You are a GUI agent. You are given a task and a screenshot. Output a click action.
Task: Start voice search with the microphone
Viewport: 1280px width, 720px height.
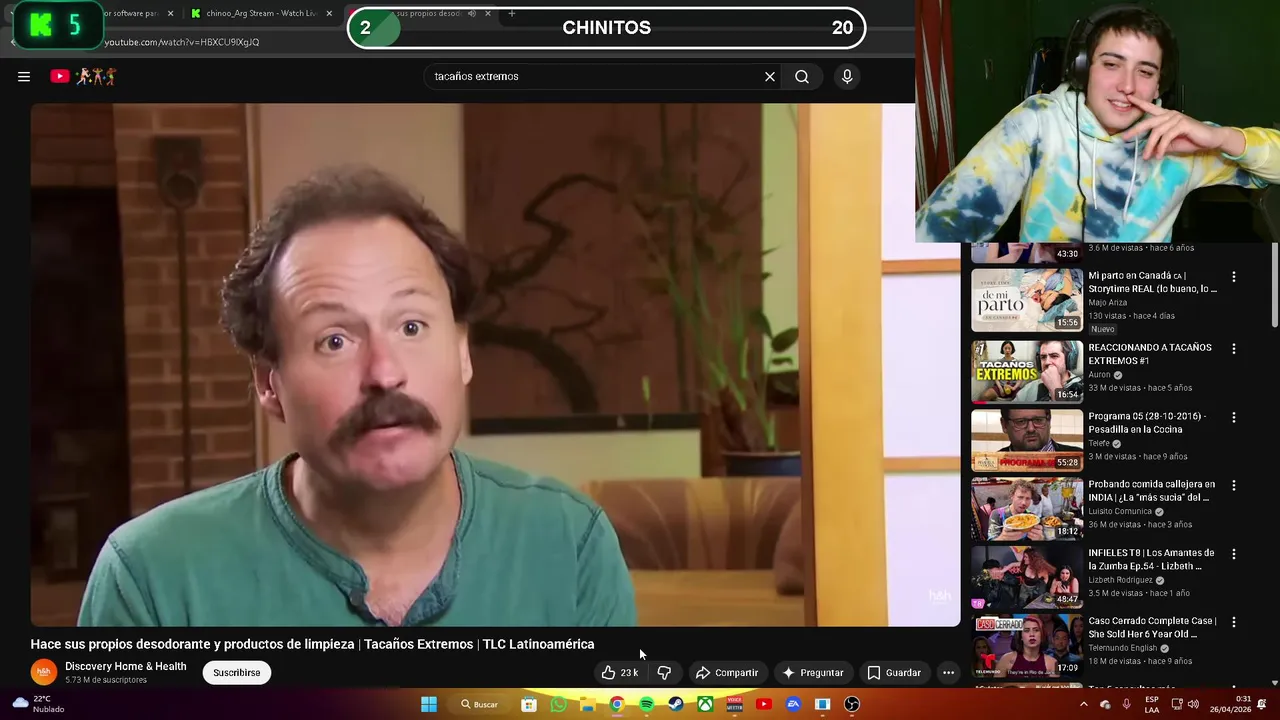coord(847,76)
